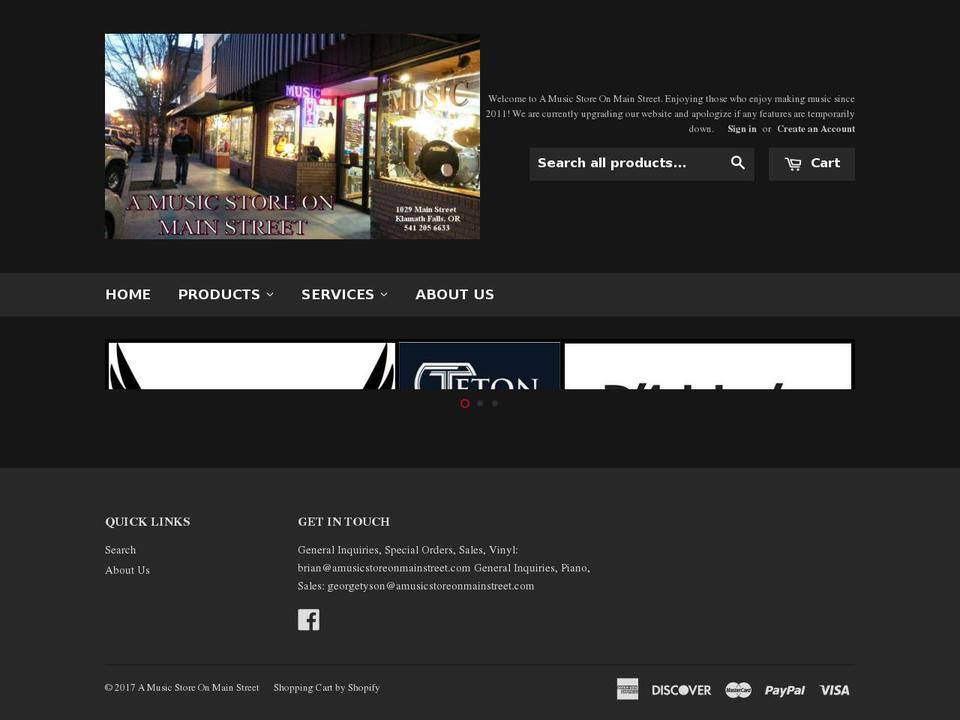Click the Discover payment icon
The height and width of the screenshot is (720, 960).
point(681,689)
